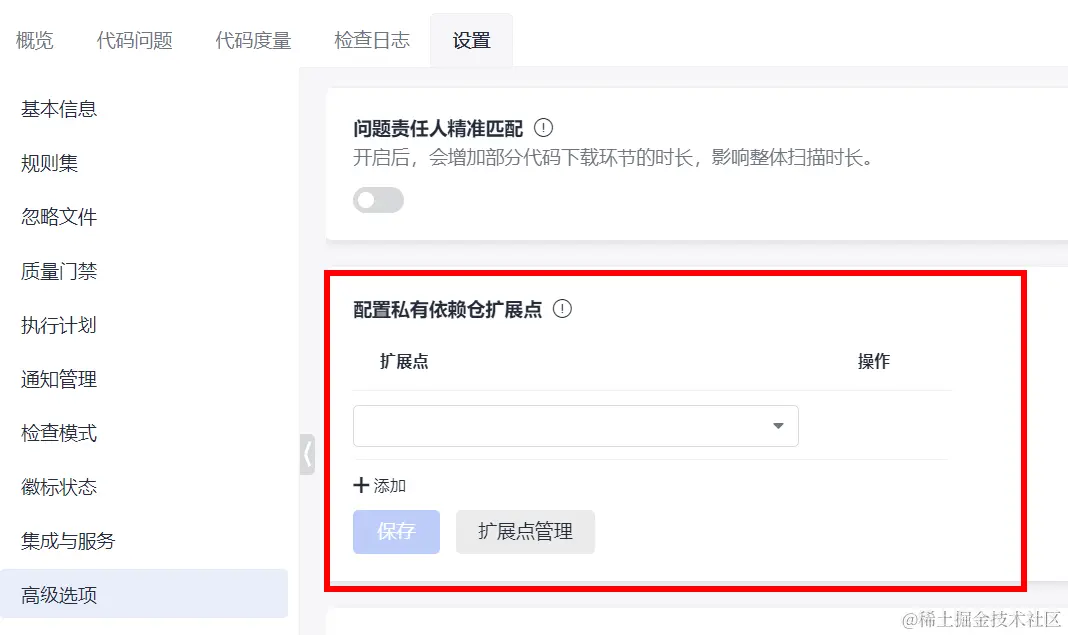The height and width of the screenshot is (636, 1068).
Task: Click the description text starting with 开启后
Action: [613, 158]
